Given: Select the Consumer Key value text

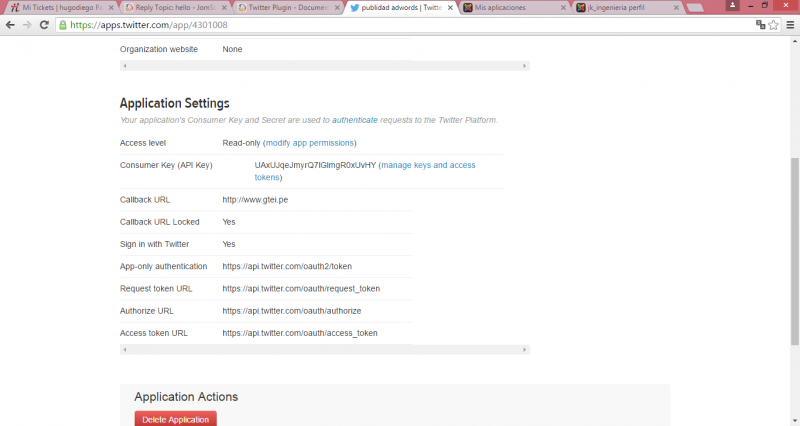Looking at the screenshot, I should (315, 165).
